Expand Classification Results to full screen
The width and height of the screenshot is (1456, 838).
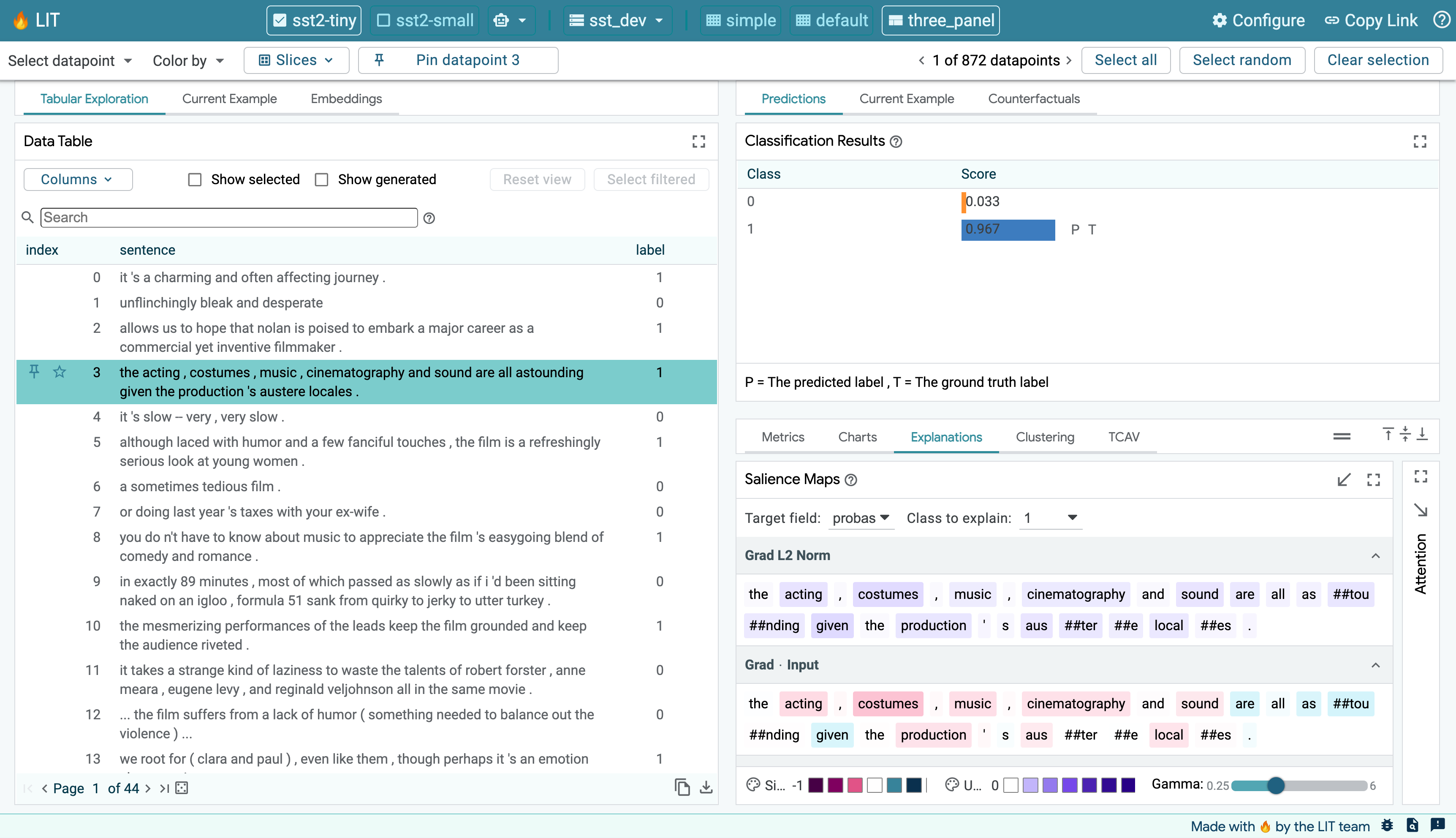point(1420,141)
